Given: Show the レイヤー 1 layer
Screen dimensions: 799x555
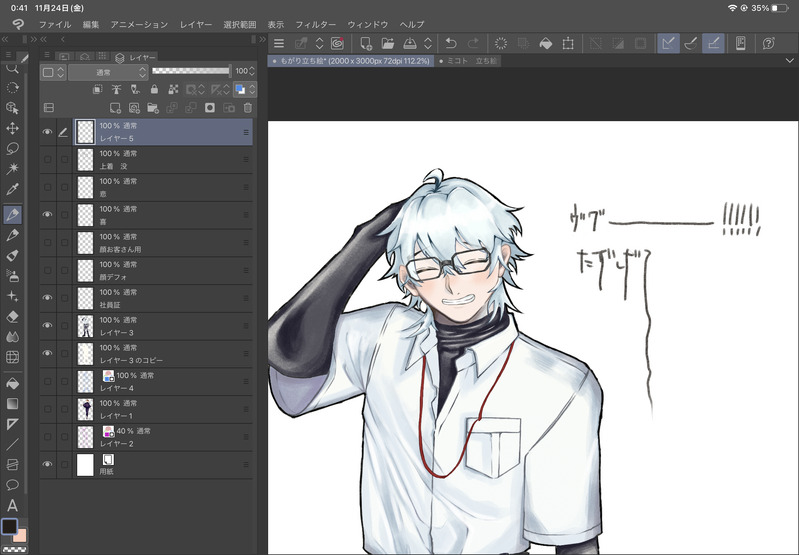Looking at the screenshot, I should pyautogui.click(x=47, y=409).
